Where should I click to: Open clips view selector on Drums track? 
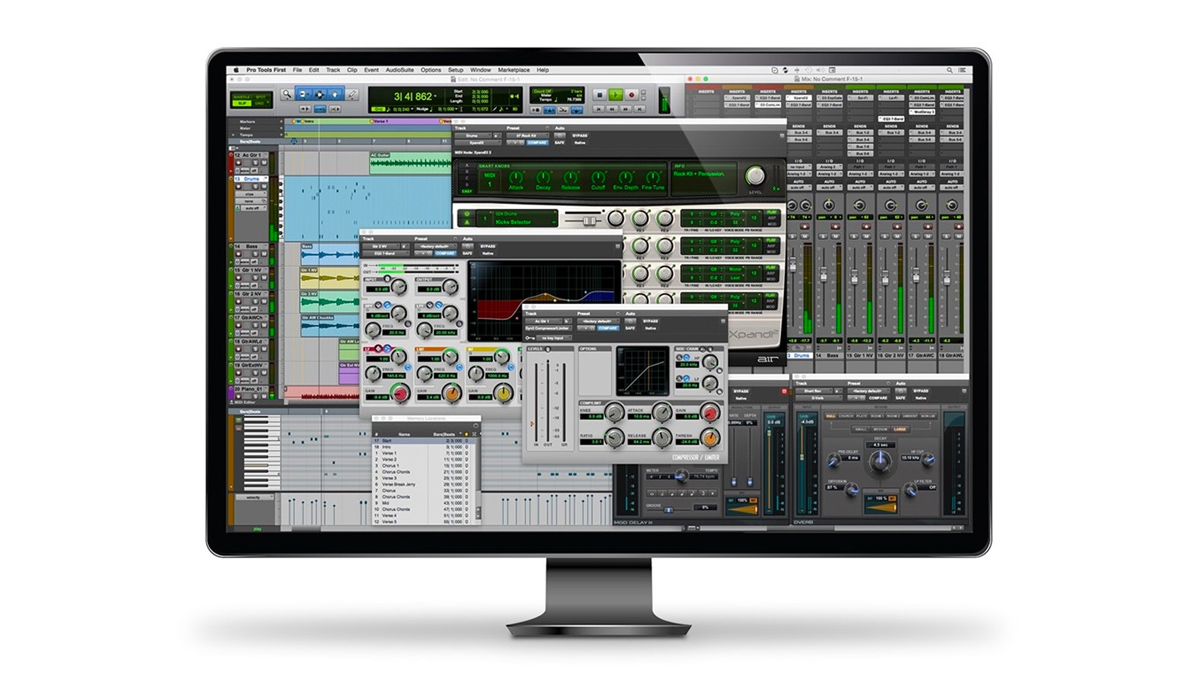pos(250,194)
